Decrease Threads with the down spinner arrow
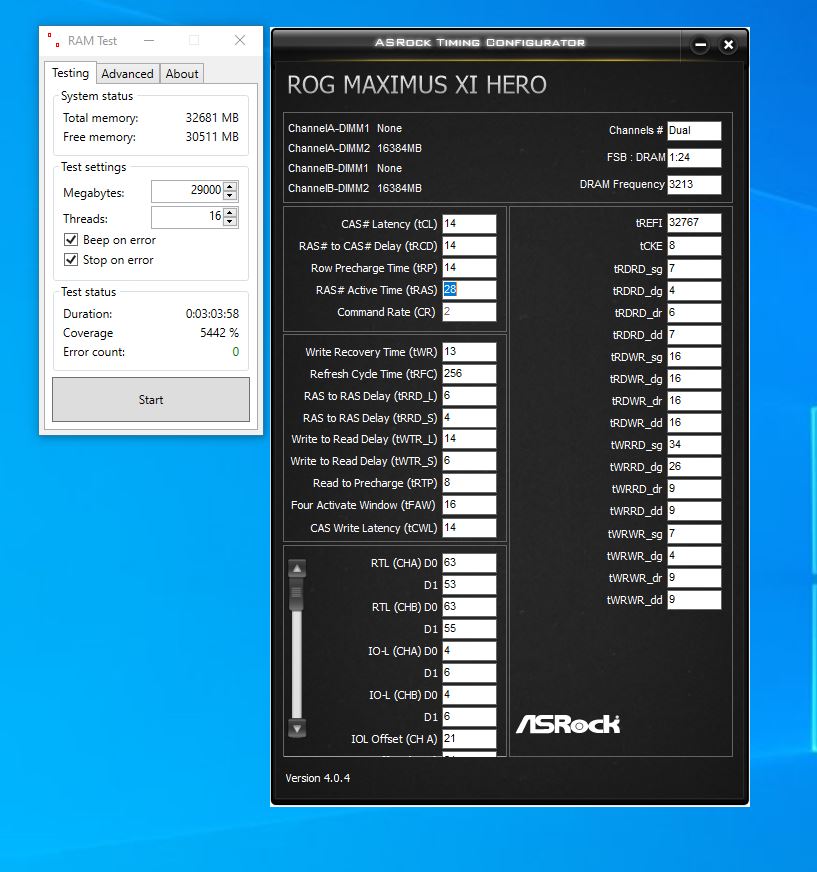The image size is (817, 872). point(230,221)
